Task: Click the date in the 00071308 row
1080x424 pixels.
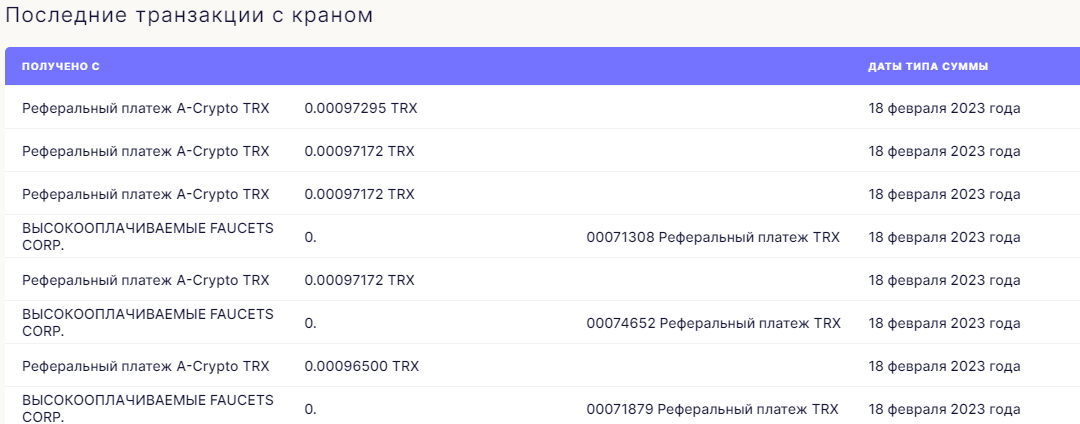Action: 944,237
